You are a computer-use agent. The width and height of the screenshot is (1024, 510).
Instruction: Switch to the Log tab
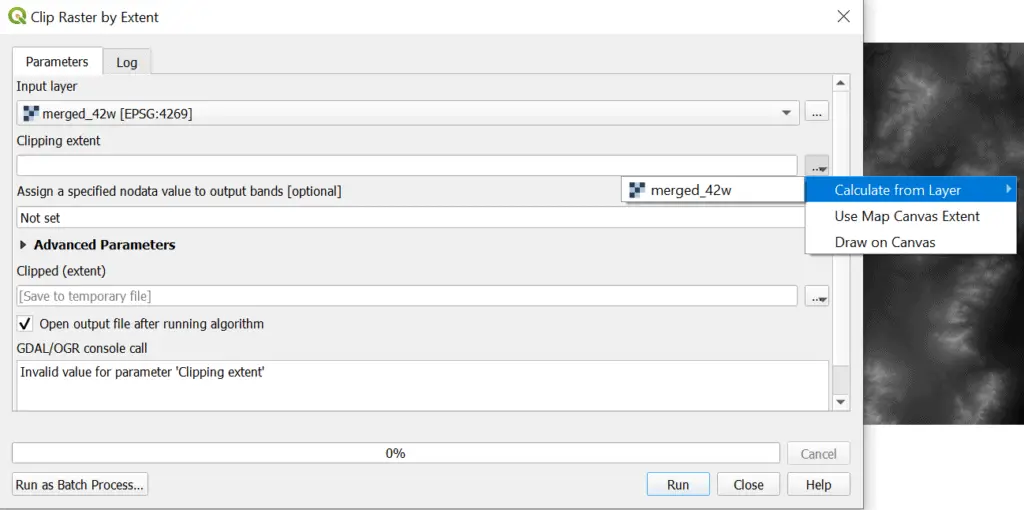pyautogui.click(x=127, y=63)
